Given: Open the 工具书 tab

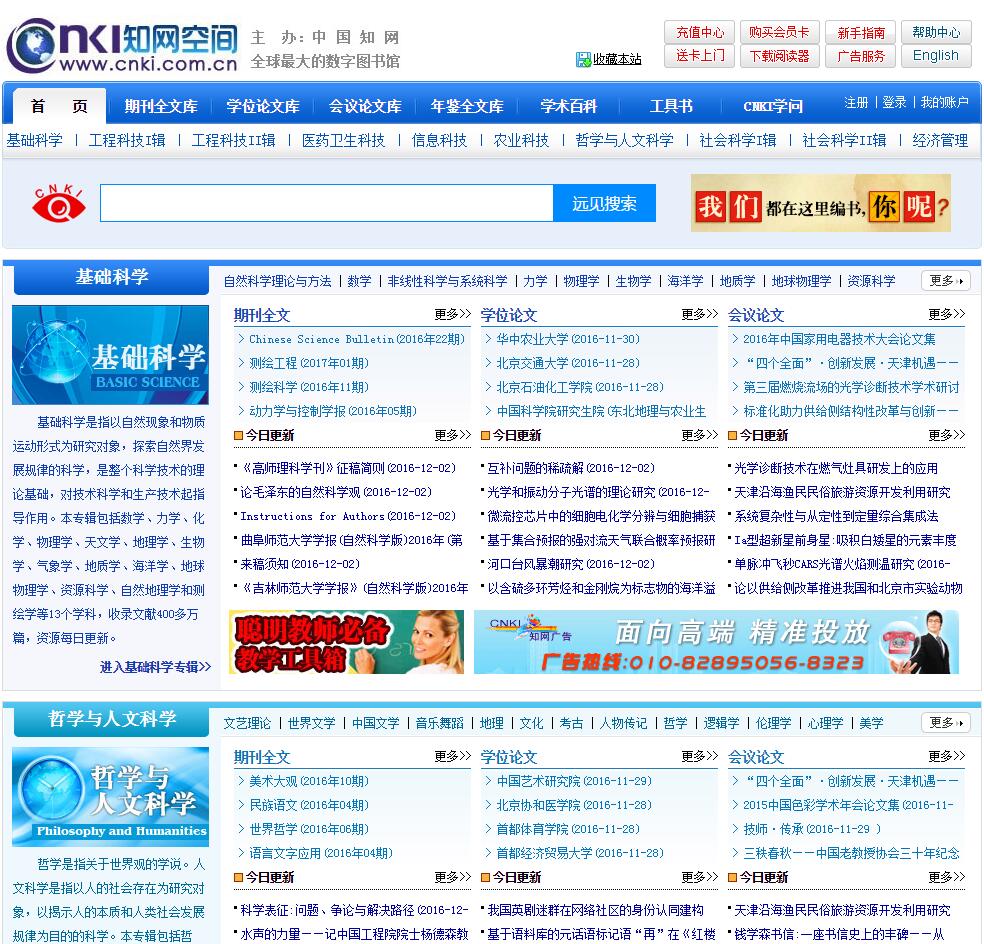Looking at the screenshot, I should pos(671,106).
